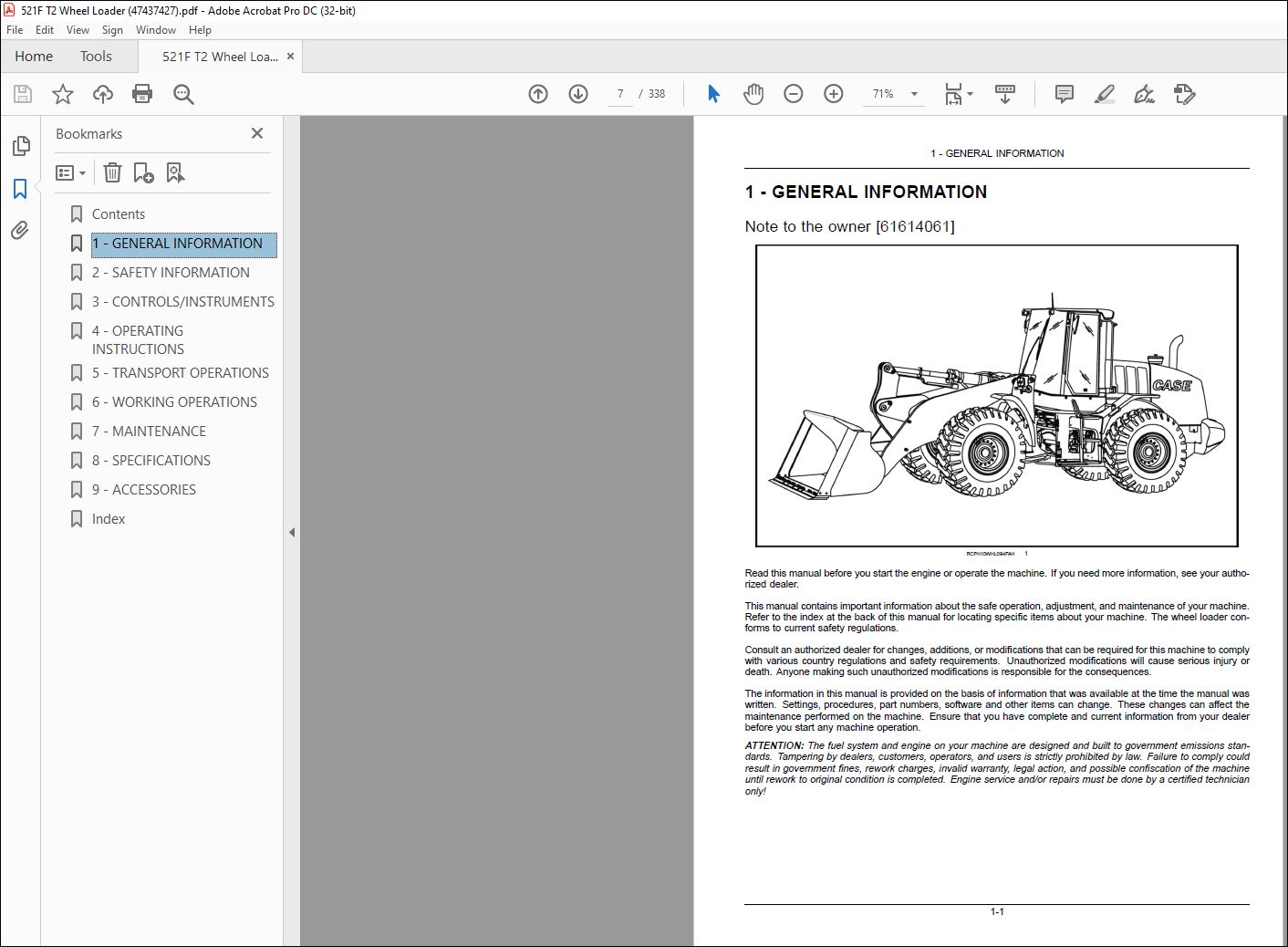The image size is (1288, 947).
Task: Go to 5 - TRANSPORT OPERATIONS bookmark
Action: 181,373
